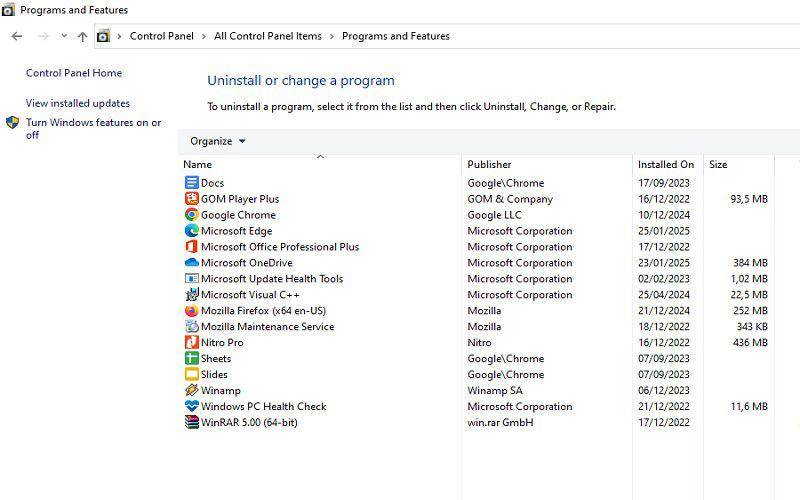Click the 93,5 MB size cell
Image resolution: width=800 pixels, height=500 pixels.
(x=748, y=199)
